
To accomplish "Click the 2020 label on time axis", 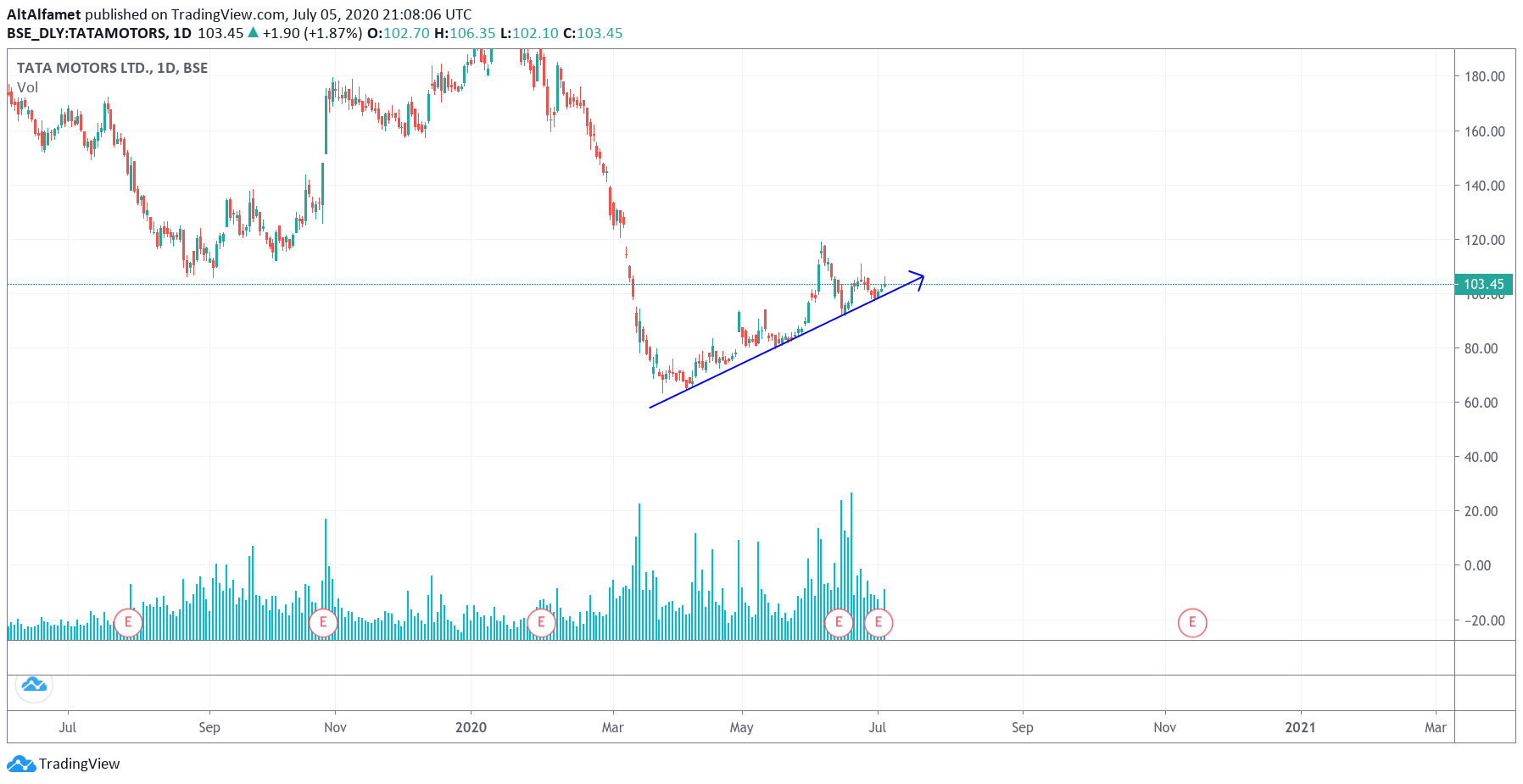I will pyautogui.click(x=471, y=727).
